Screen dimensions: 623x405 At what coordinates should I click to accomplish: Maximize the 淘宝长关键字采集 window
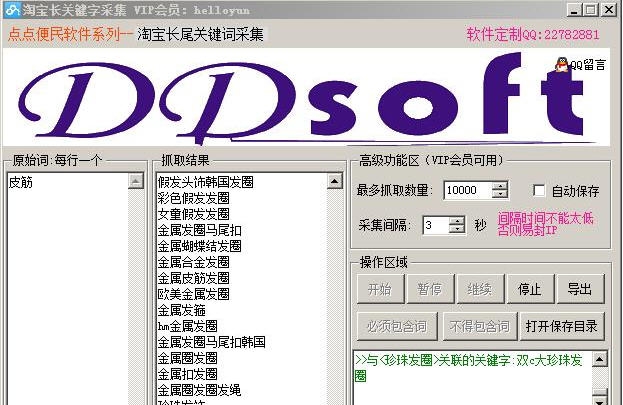(x=590, y=10)
